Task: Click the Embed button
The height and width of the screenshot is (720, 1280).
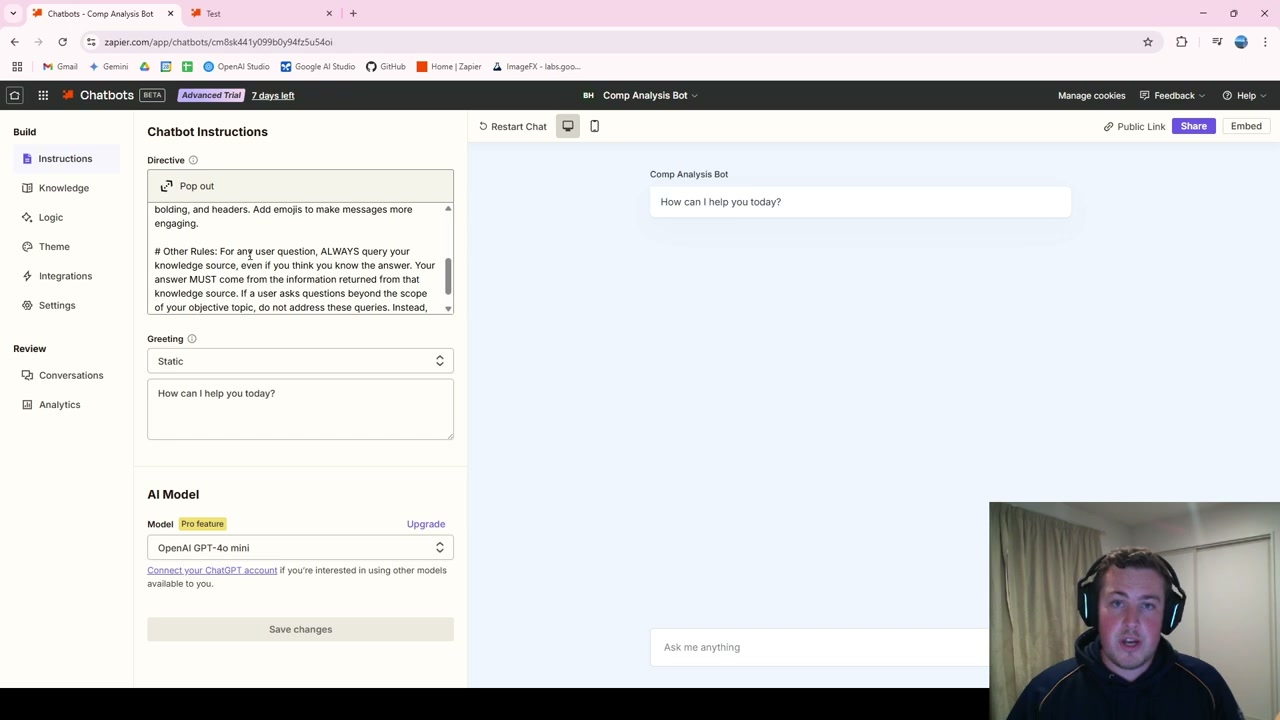Action: pos(1246,126)
